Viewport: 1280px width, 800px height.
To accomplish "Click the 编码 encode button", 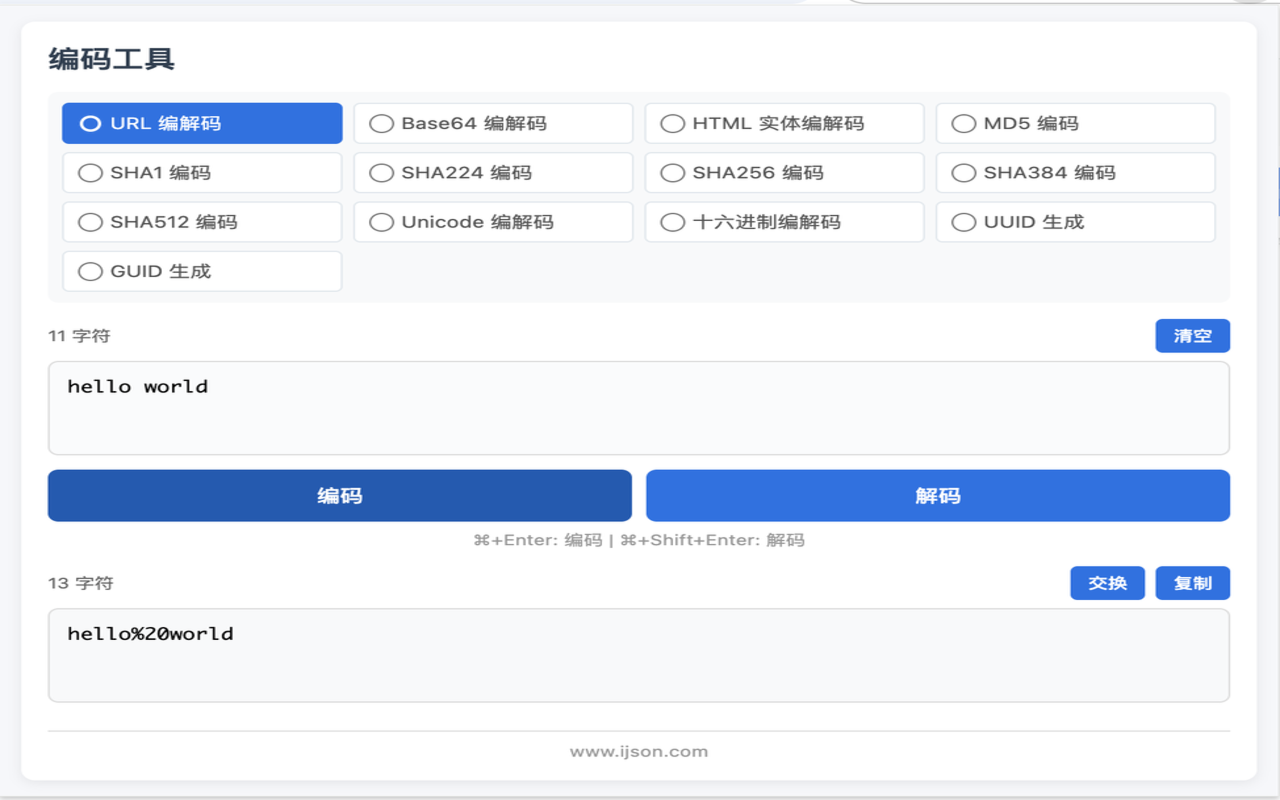I will [340, 496].
